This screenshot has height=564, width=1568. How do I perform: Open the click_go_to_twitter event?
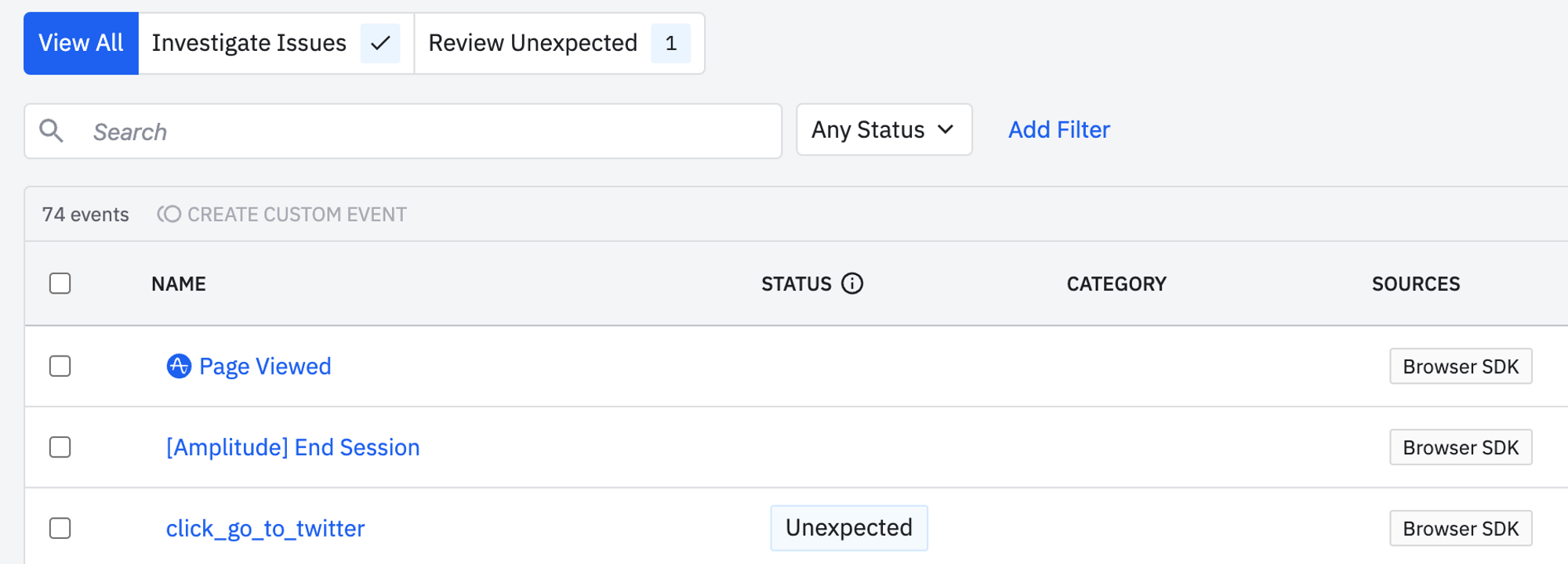[265, 529]
